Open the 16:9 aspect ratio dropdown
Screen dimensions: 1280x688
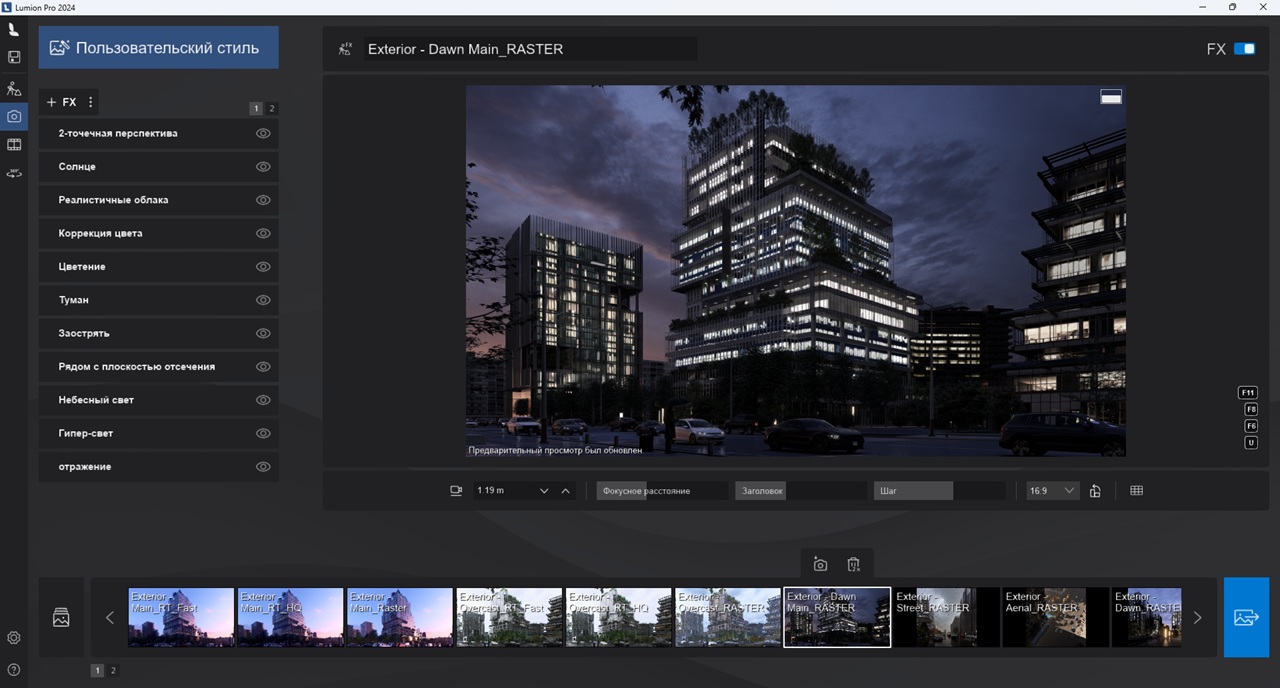[x=1054, y=491]
